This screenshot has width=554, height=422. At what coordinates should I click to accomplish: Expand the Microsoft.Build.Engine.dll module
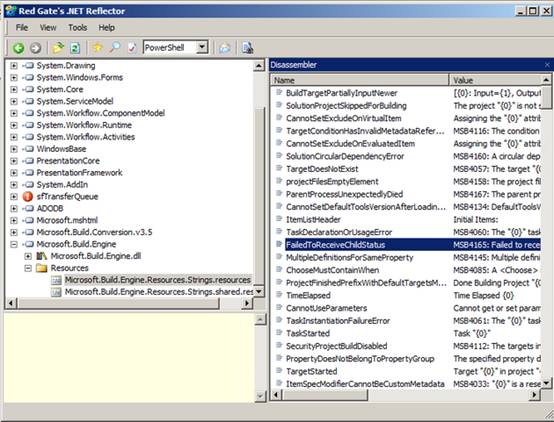28,256
